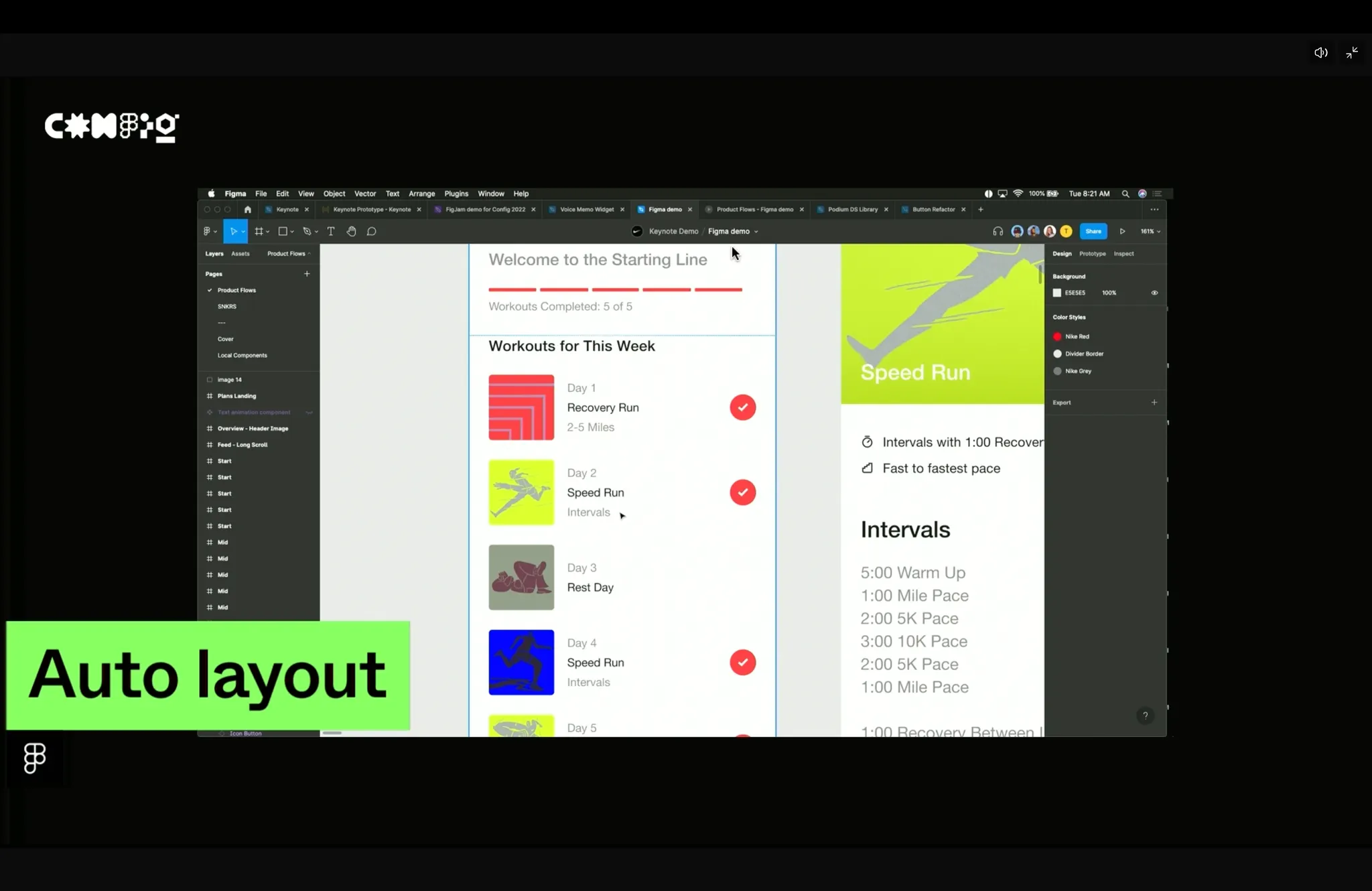Viewport: 1372px width, 891px height.
Task: Click the Nike Red color style swatch
Action: [x=1058, y=336]
